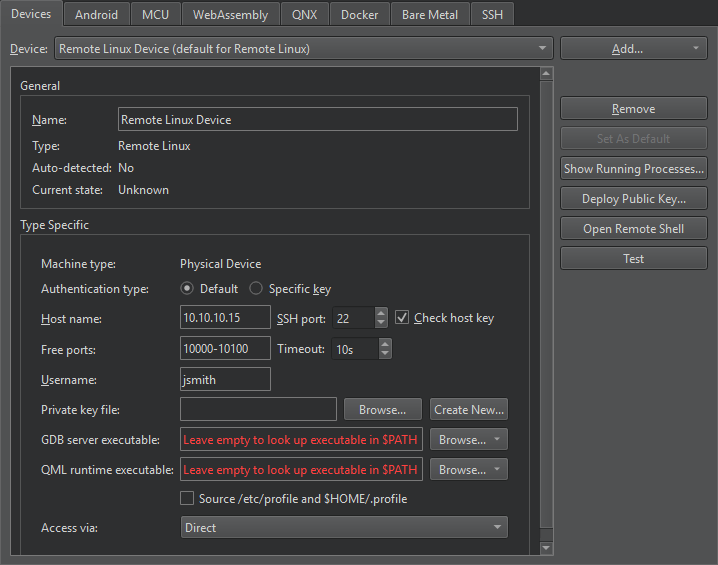Choose Specific key authentication
Viewport: 718px width, 565px height.
[256, 289]
